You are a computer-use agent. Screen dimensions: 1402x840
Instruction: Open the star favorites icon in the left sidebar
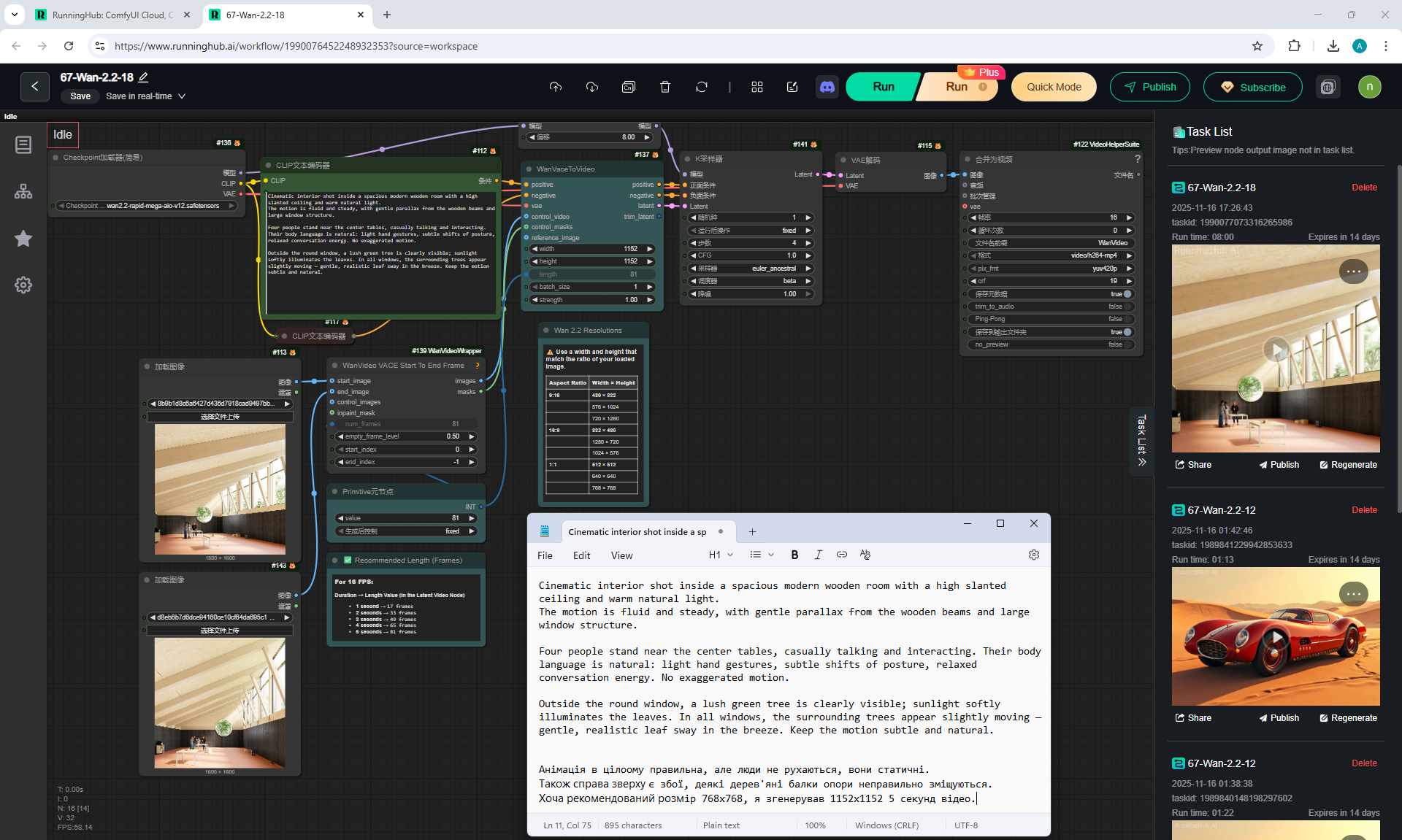click(23, 239)
